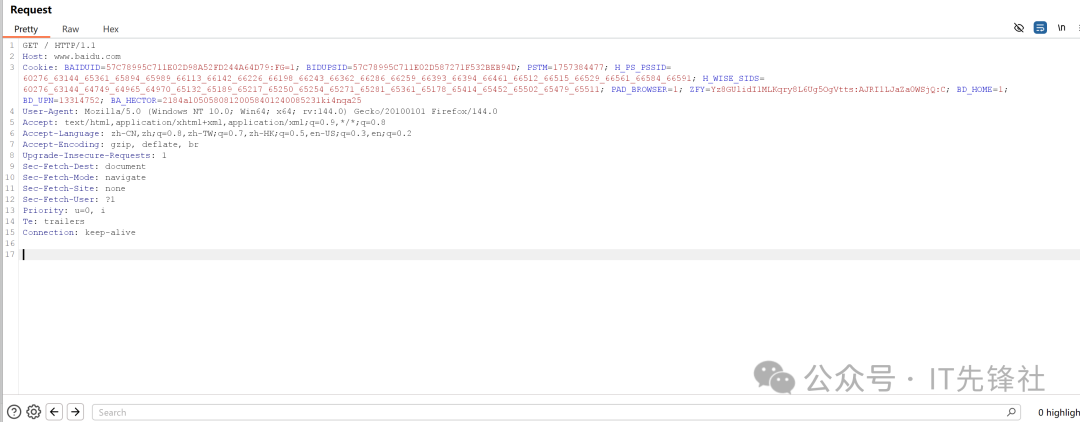Click the BAIDUID cookie name
The image size is (1080, 422).
tap(82, 67)
